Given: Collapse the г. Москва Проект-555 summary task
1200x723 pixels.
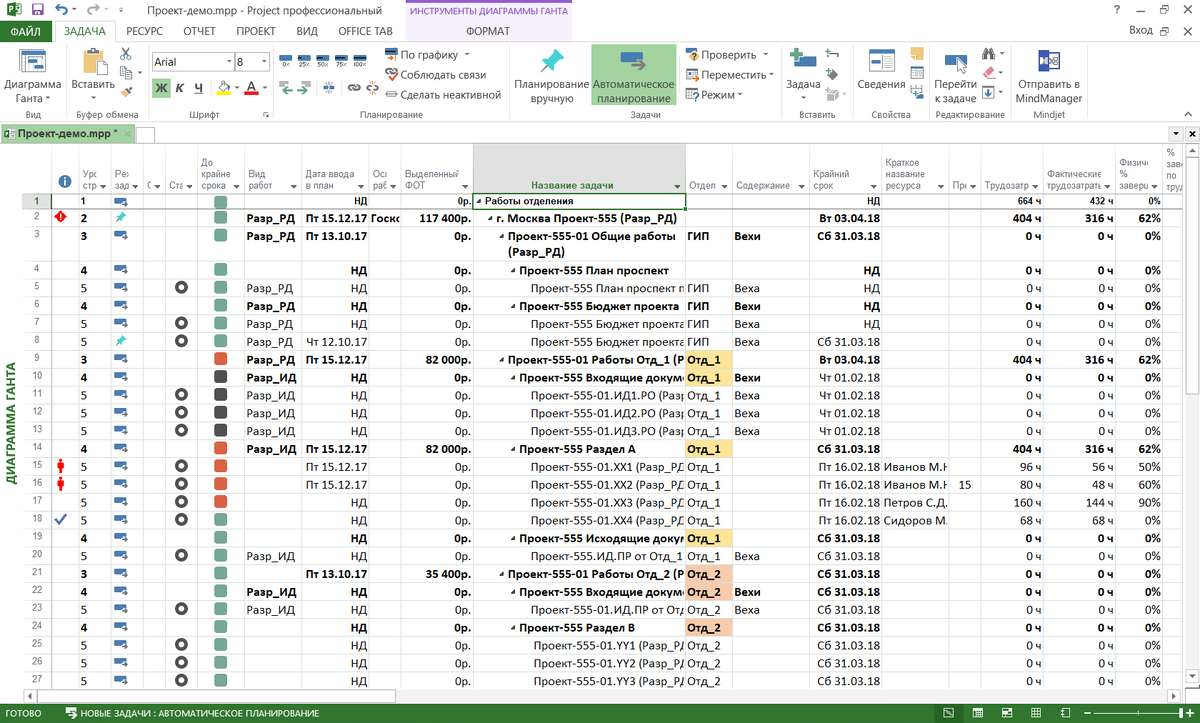Looking at the screenshot, I should pyautogui.click(x=490, y=218).
